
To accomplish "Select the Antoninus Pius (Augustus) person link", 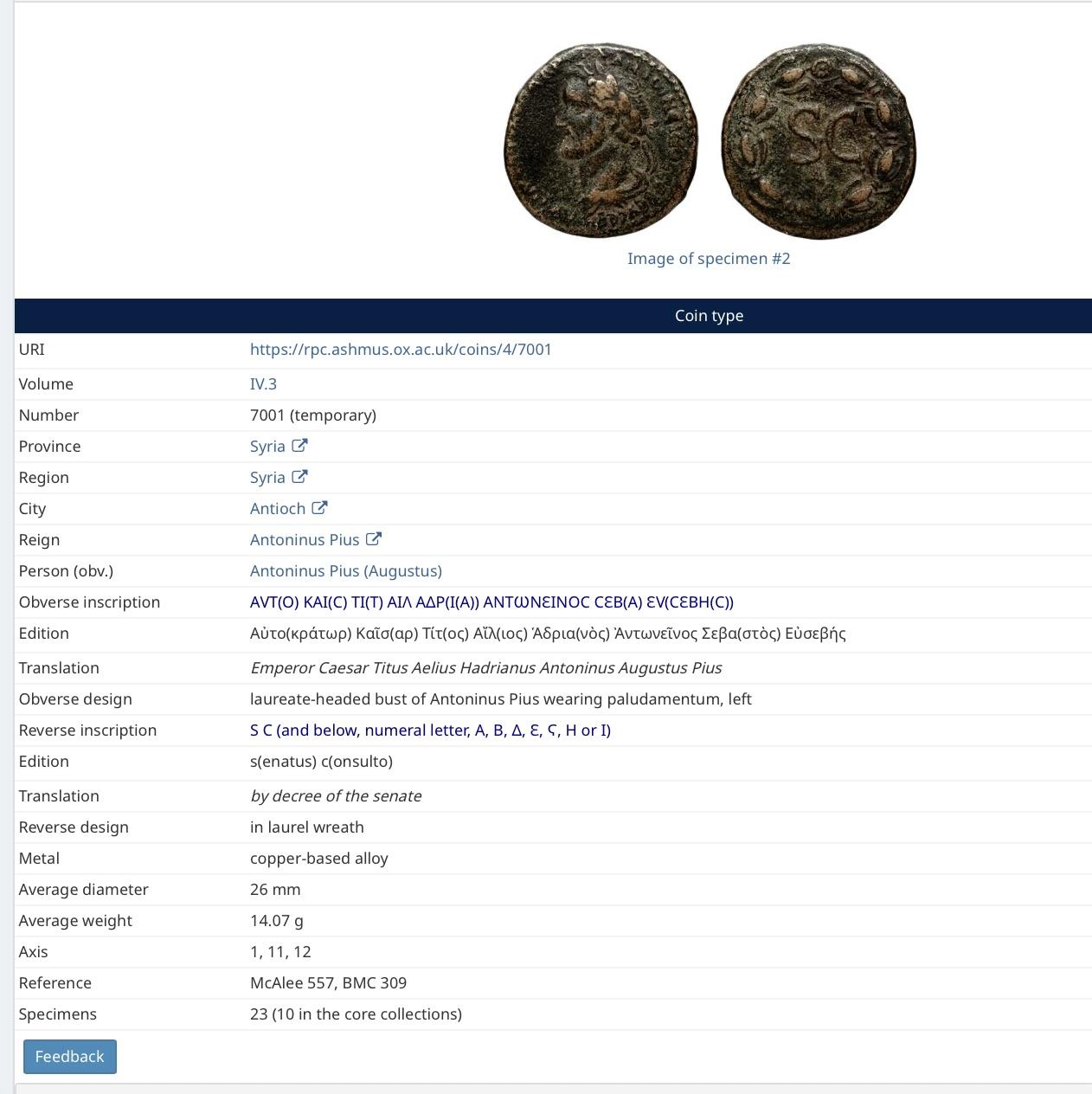I will point(346,571).
